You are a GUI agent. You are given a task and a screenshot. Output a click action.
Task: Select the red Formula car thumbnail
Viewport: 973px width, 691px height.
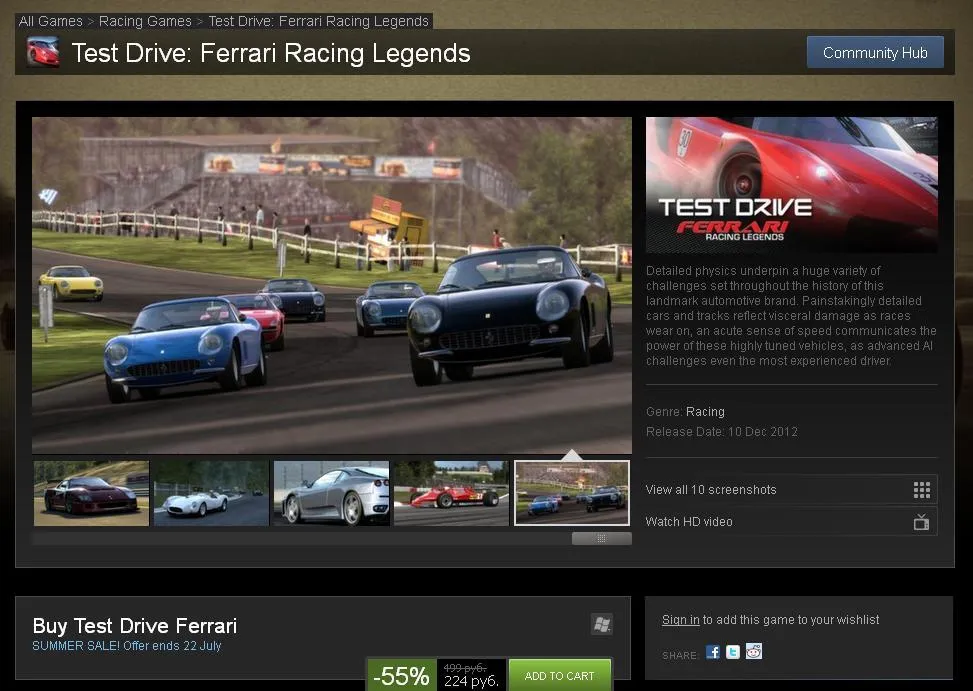pos(451,493)
